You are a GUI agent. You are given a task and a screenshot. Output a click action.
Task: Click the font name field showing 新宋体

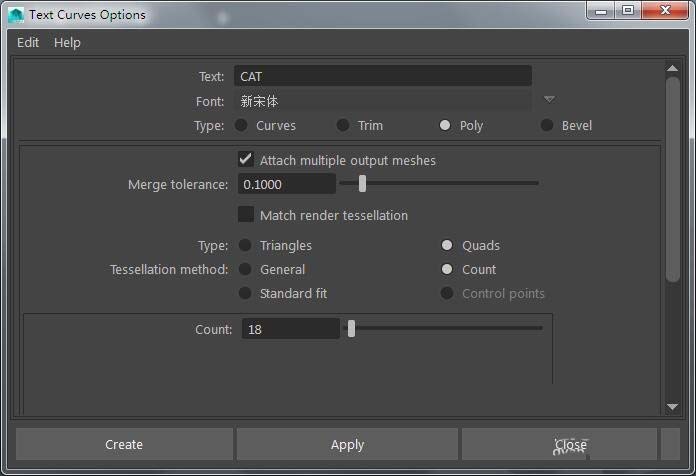383,101
